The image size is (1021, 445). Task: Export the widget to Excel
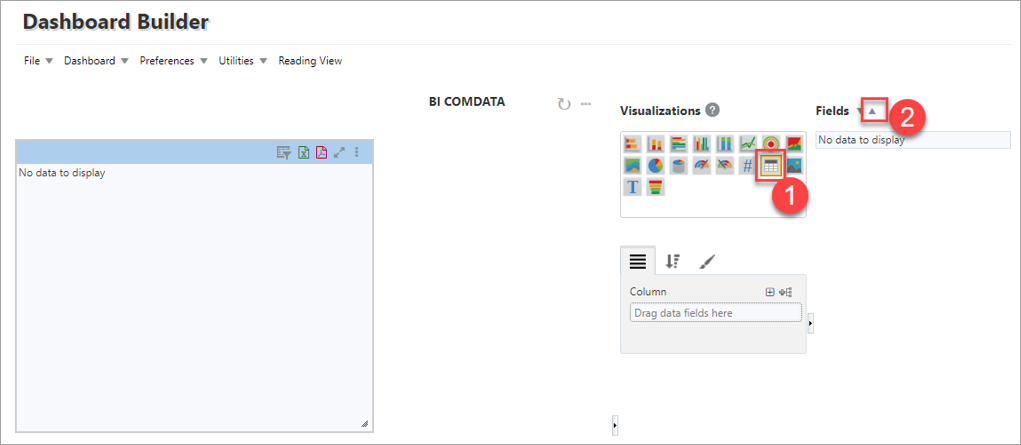[303, 152]
